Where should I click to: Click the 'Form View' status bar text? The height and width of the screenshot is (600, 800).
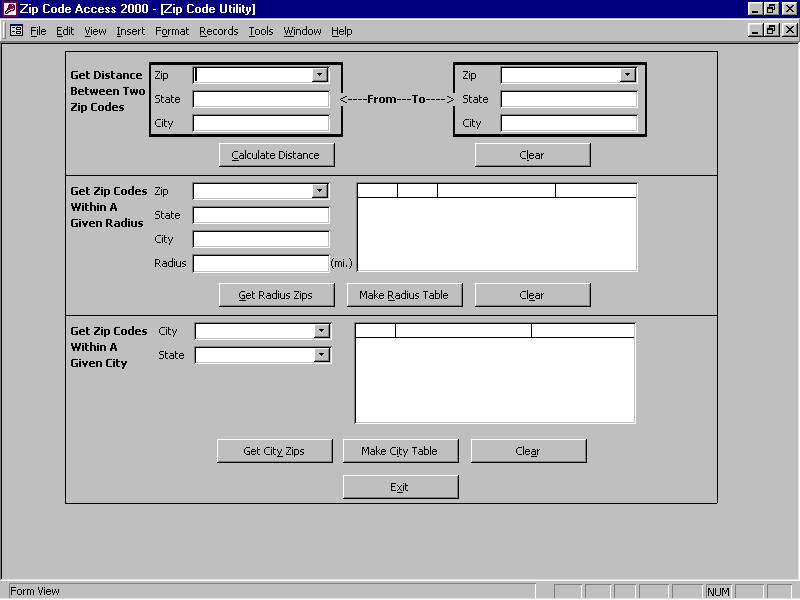(x=35, y=591)
